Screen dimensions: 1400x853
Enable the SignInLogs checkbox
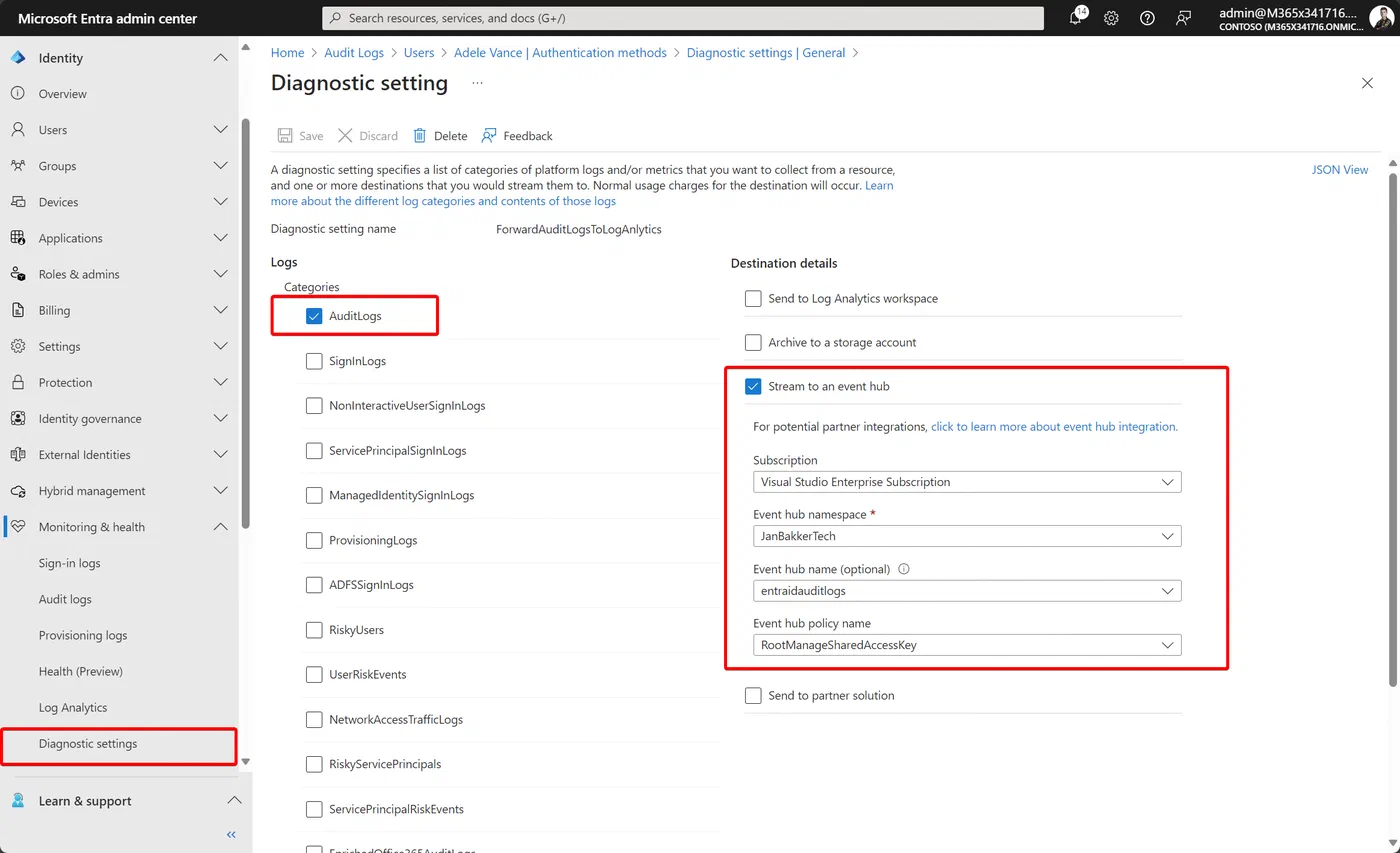click(x=314, y=361)
